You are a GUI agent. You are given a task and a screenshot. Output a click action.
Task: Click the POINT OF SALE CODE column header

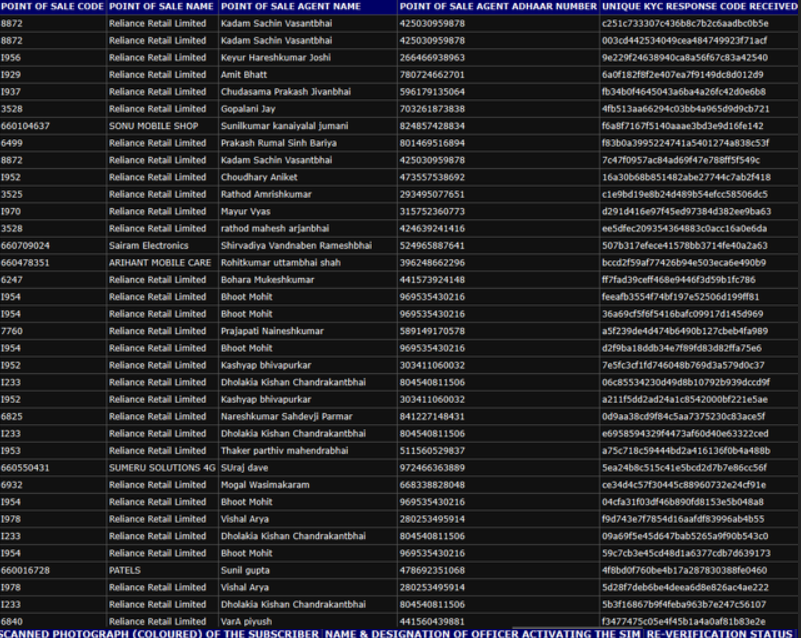point(52,6)
